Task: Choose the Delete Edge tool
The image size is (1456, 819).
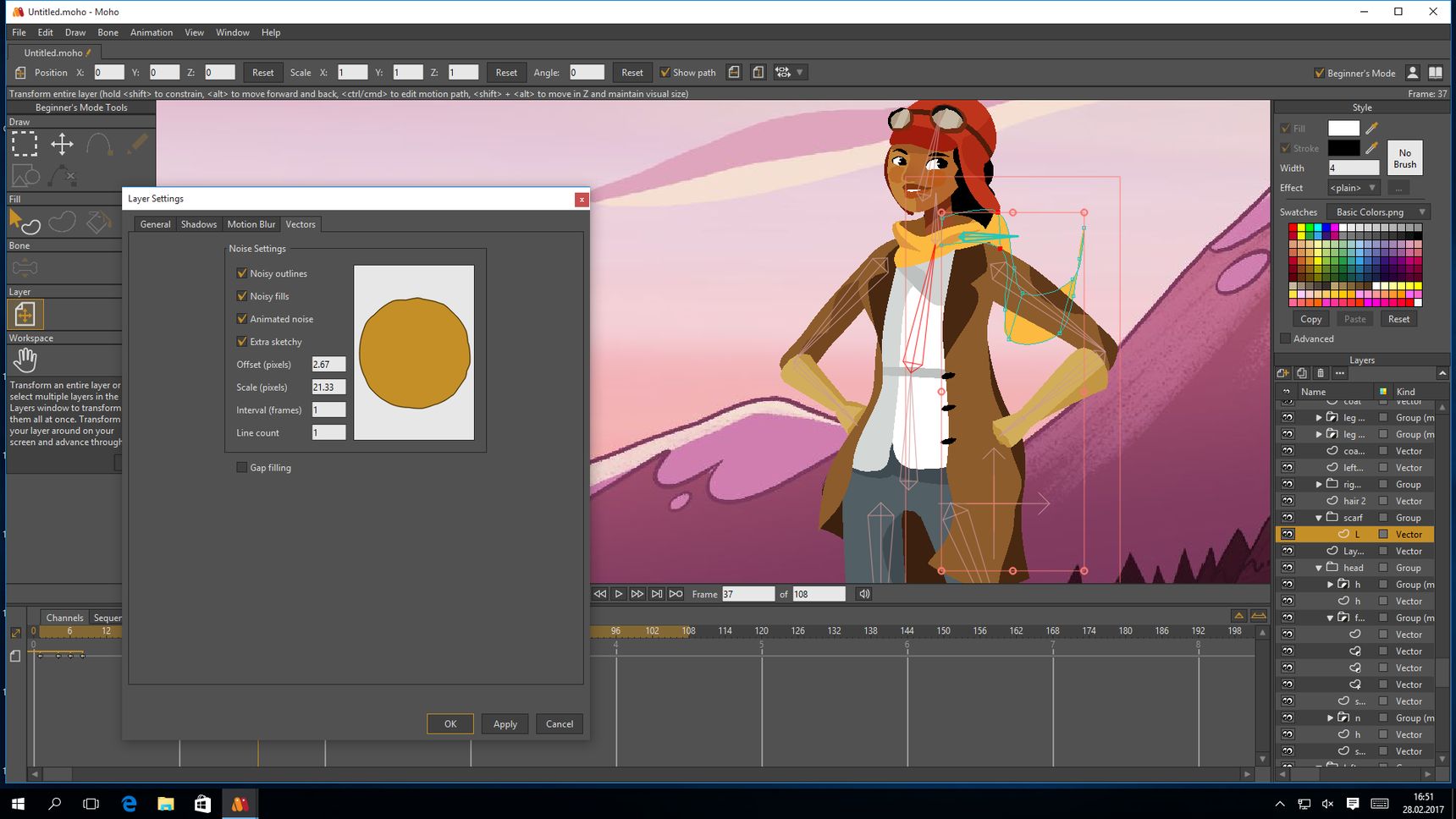Action: pos(62,176)
